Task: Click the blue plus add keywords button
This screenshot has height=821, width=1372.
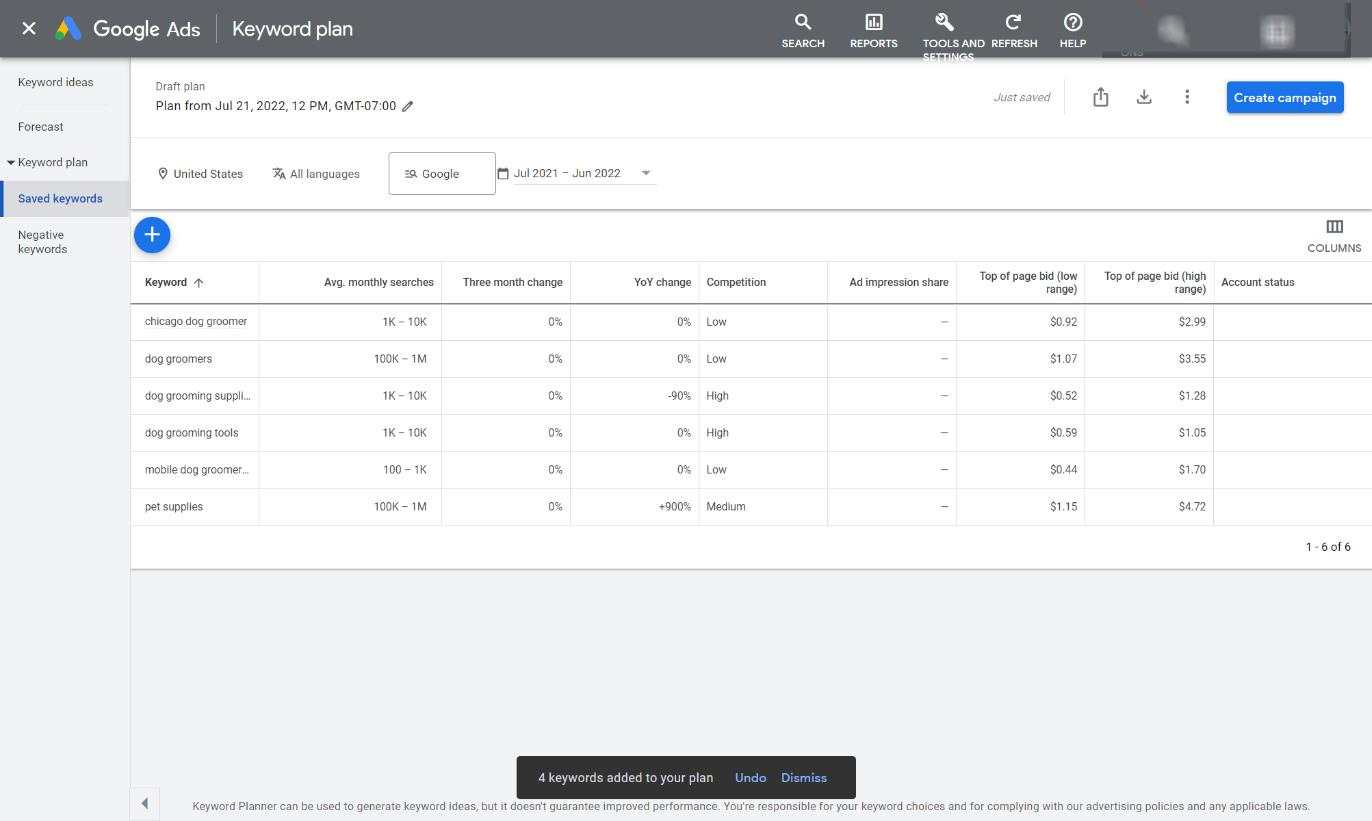Action: click(152, 235)
